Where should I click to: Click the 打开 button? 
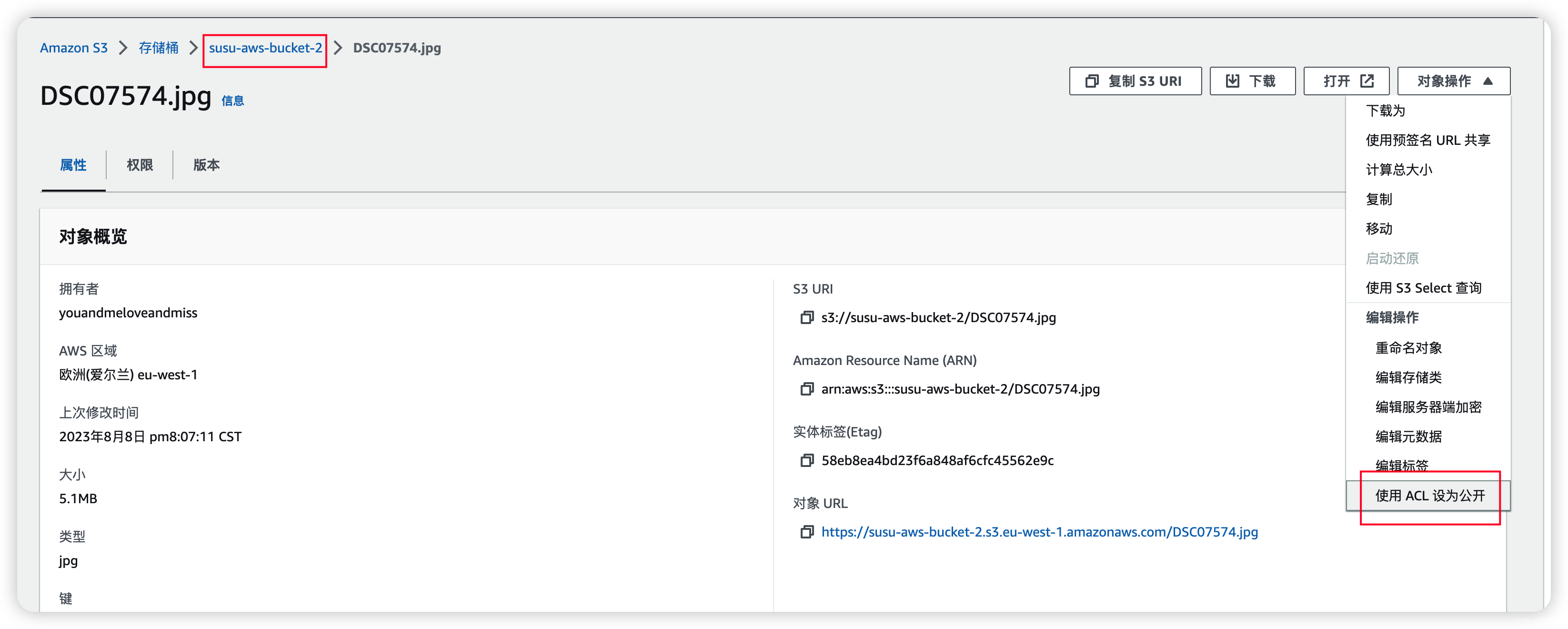[1346, 81]
